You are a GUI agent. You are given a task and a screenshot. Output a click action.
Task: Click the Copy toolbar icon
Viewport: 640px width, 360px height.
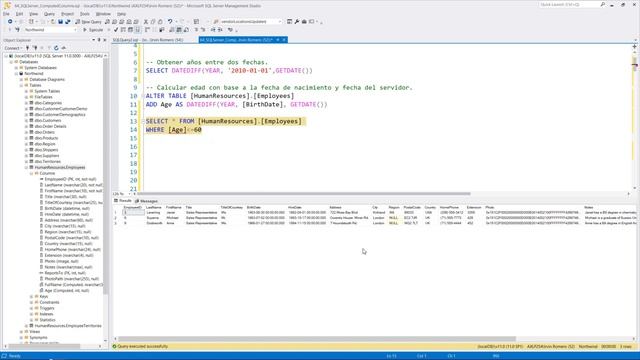(153, 22)
